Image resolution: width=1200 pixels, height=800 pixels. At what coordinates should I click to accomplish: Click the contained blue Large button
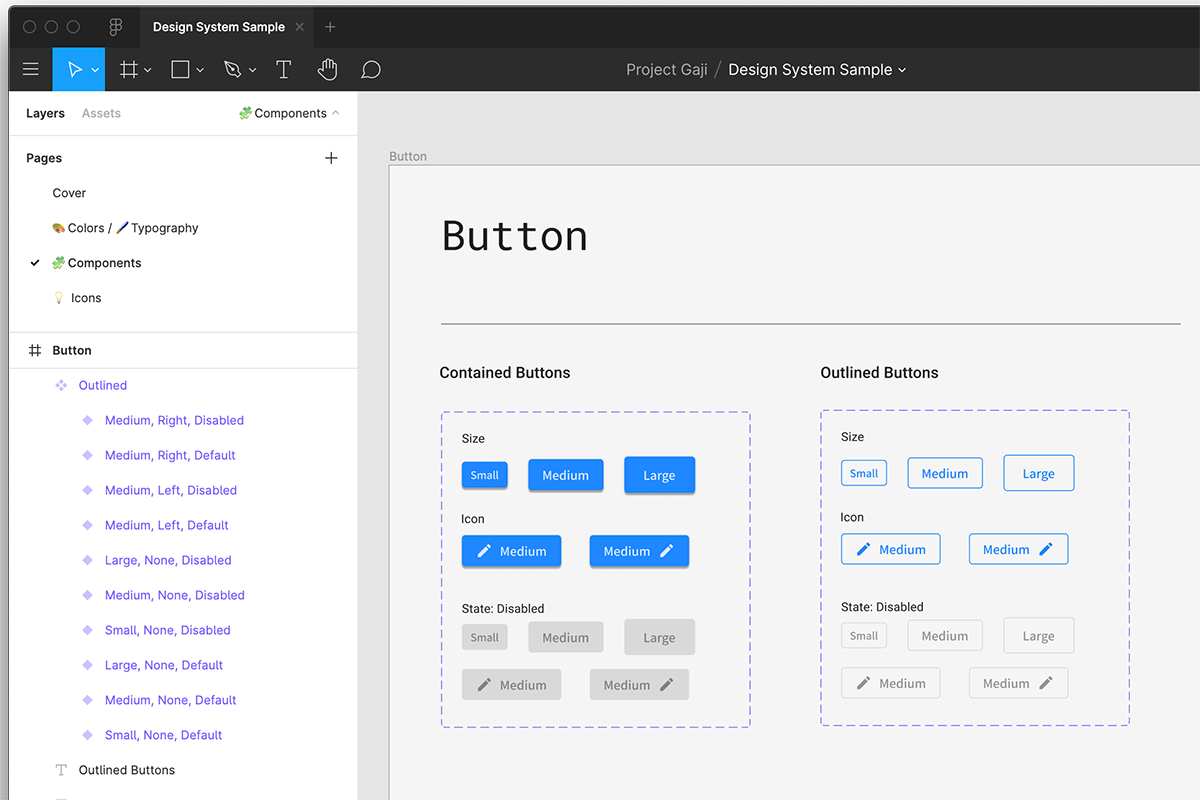point(659,475)
